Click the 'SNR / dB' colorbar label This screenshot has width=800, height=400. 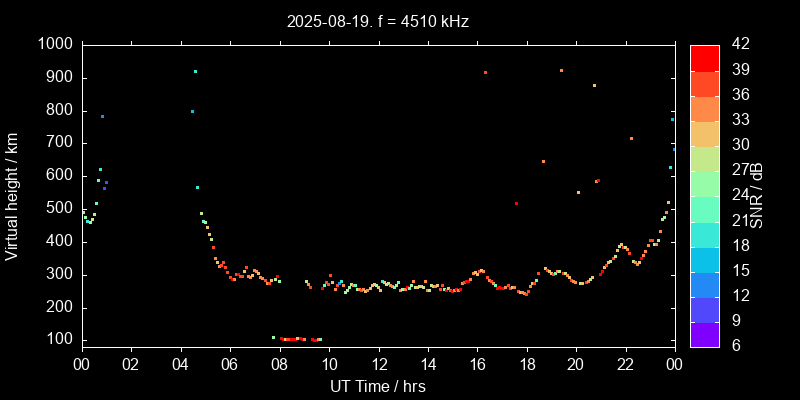tap(757, 196)
